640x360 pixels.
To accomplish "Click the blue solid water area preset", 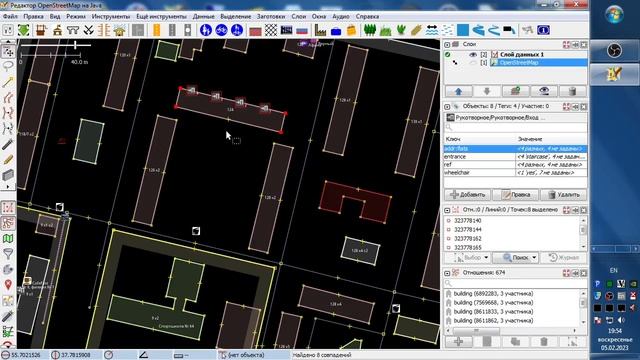I will pos(463,30).
